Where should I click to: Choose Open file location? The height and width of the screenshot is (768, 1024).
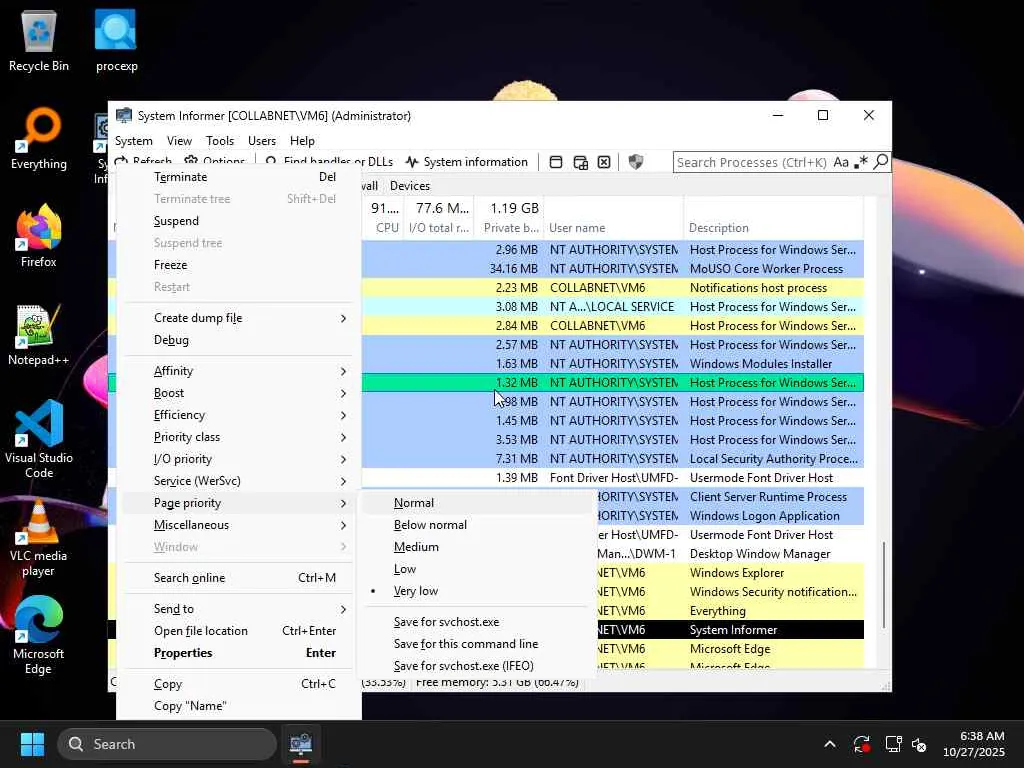tap(238, 631)
